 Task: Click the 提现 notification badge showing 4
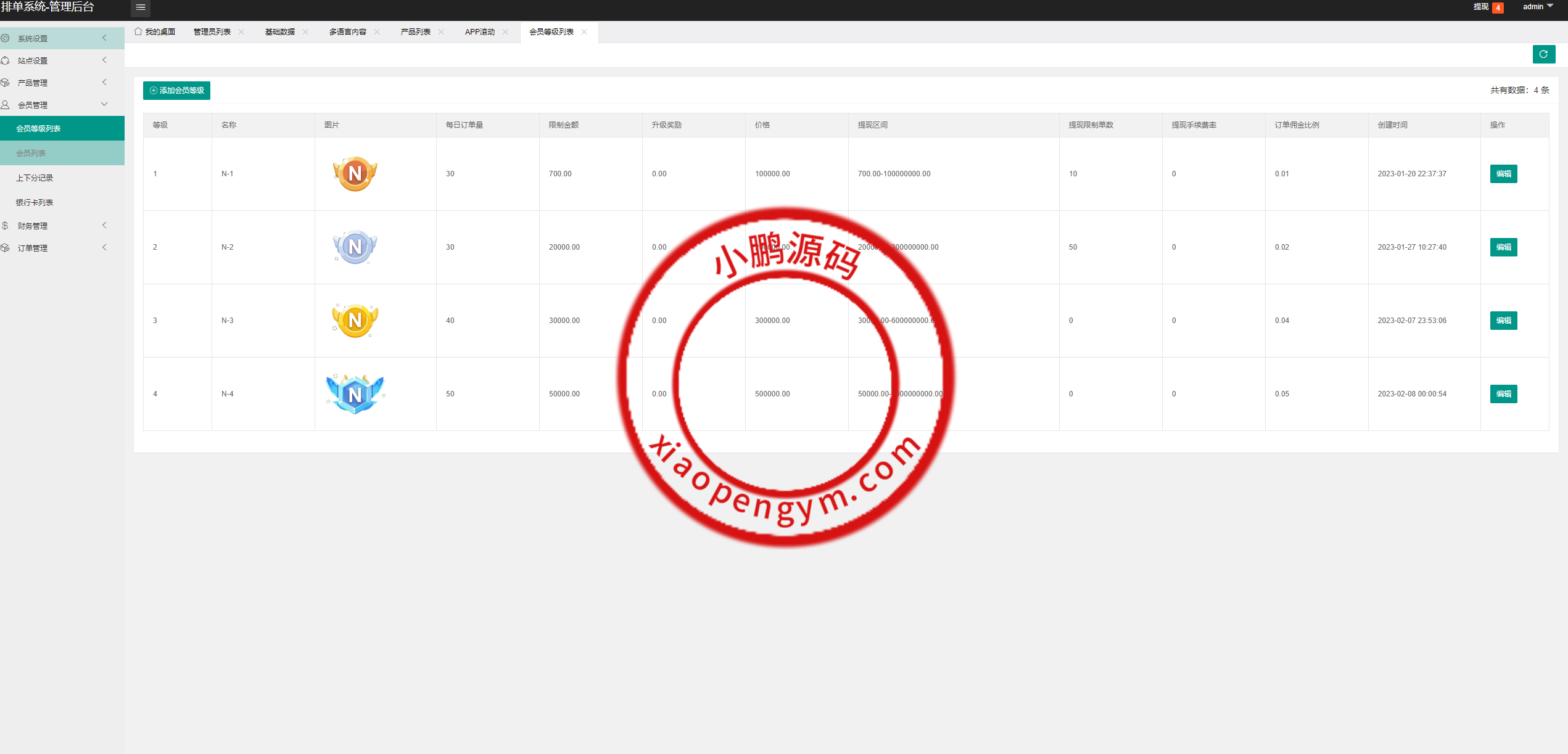point(1497,7)
